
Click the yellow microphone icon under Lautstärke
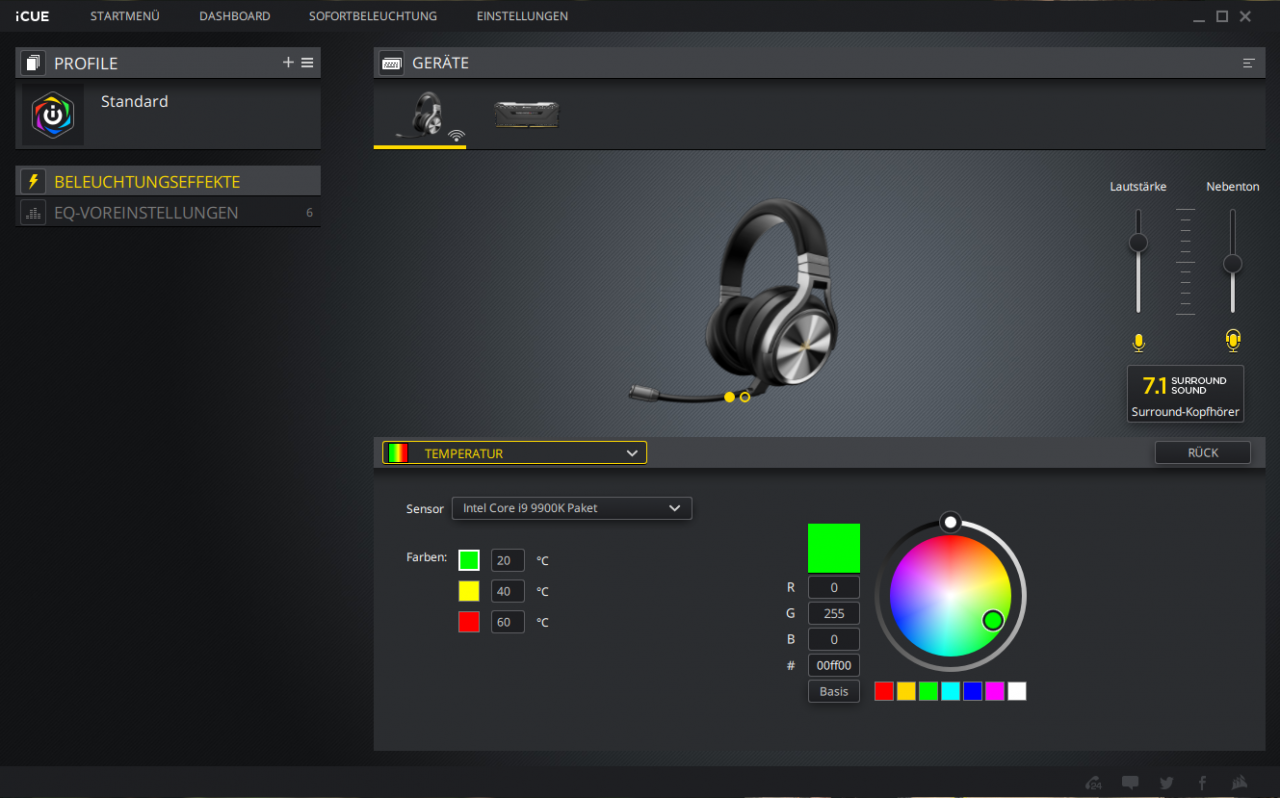pos(1138,342)
